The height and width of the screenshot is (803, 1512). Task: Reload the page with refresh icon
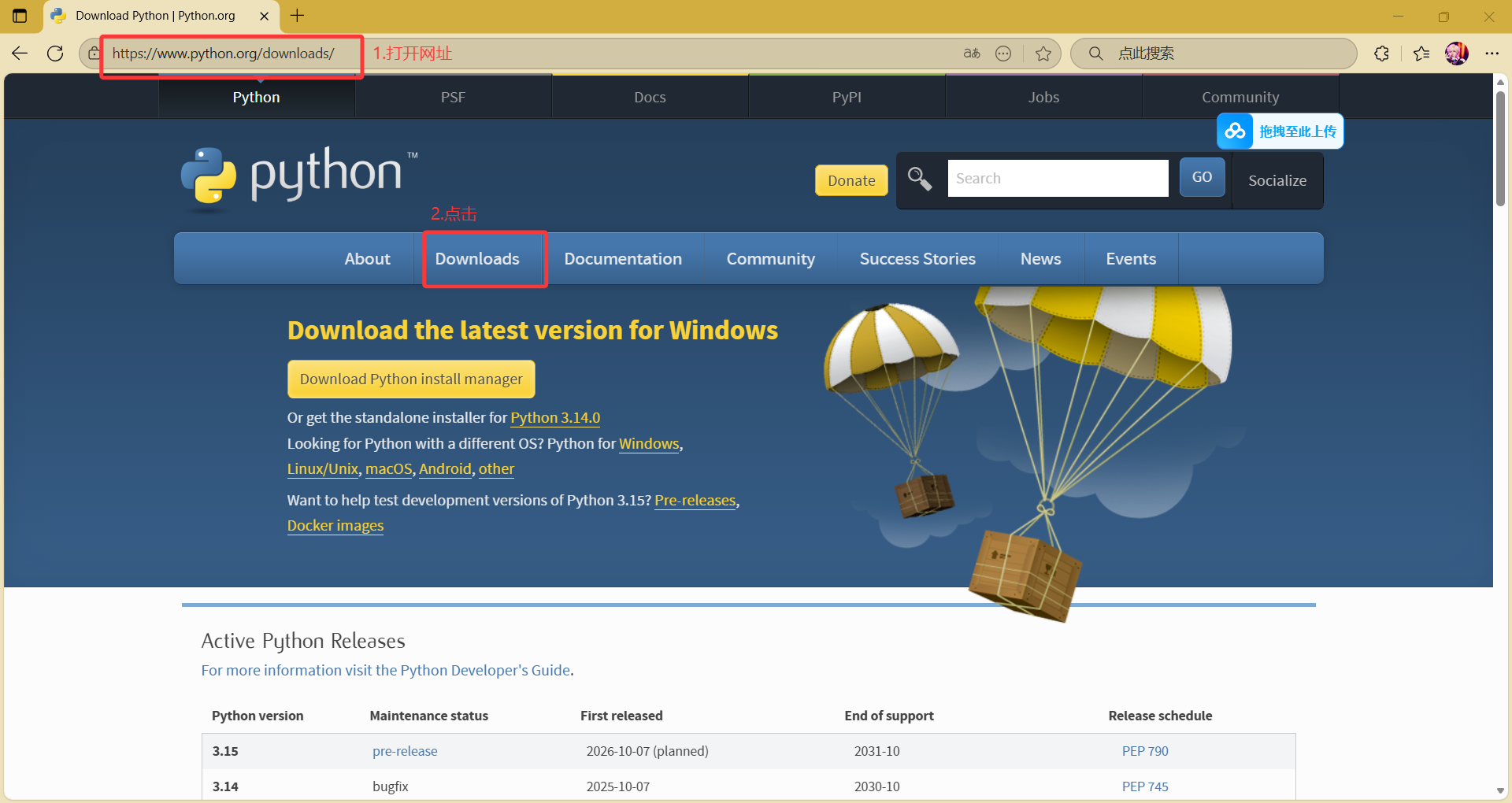click(55, 54)
